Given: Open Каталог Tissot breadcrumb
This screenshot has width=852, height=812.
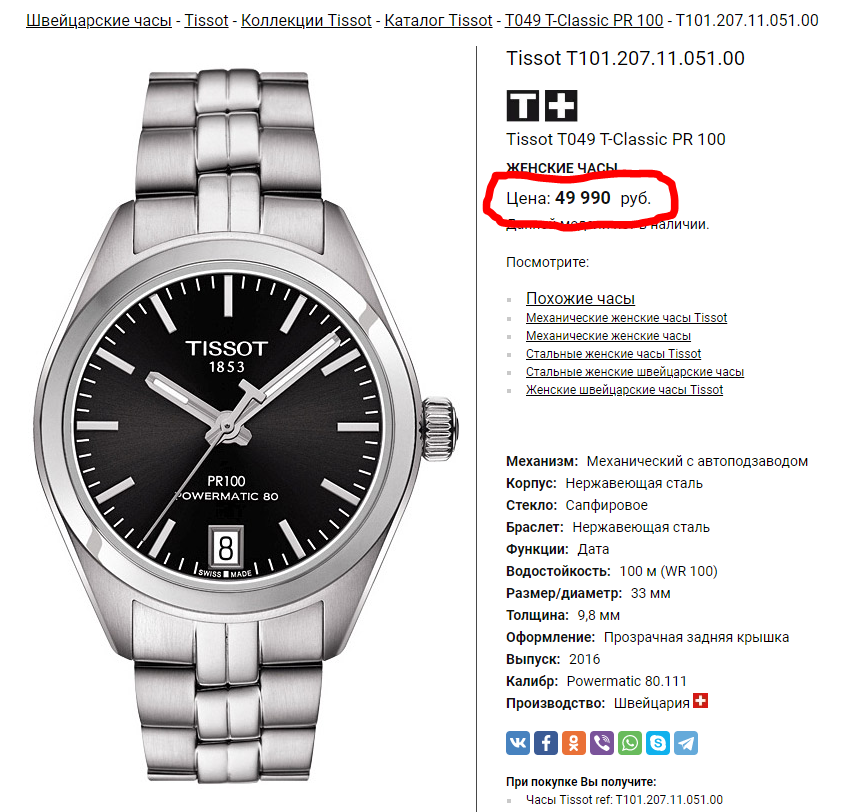Looking at the screenshot, I should [x=438, y=21].
